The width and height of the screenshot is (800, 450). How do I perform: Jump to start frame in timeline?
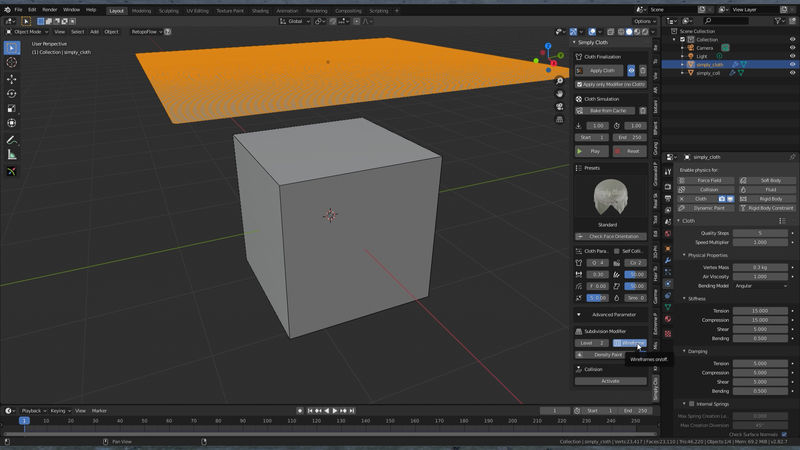tap(310, 411)
